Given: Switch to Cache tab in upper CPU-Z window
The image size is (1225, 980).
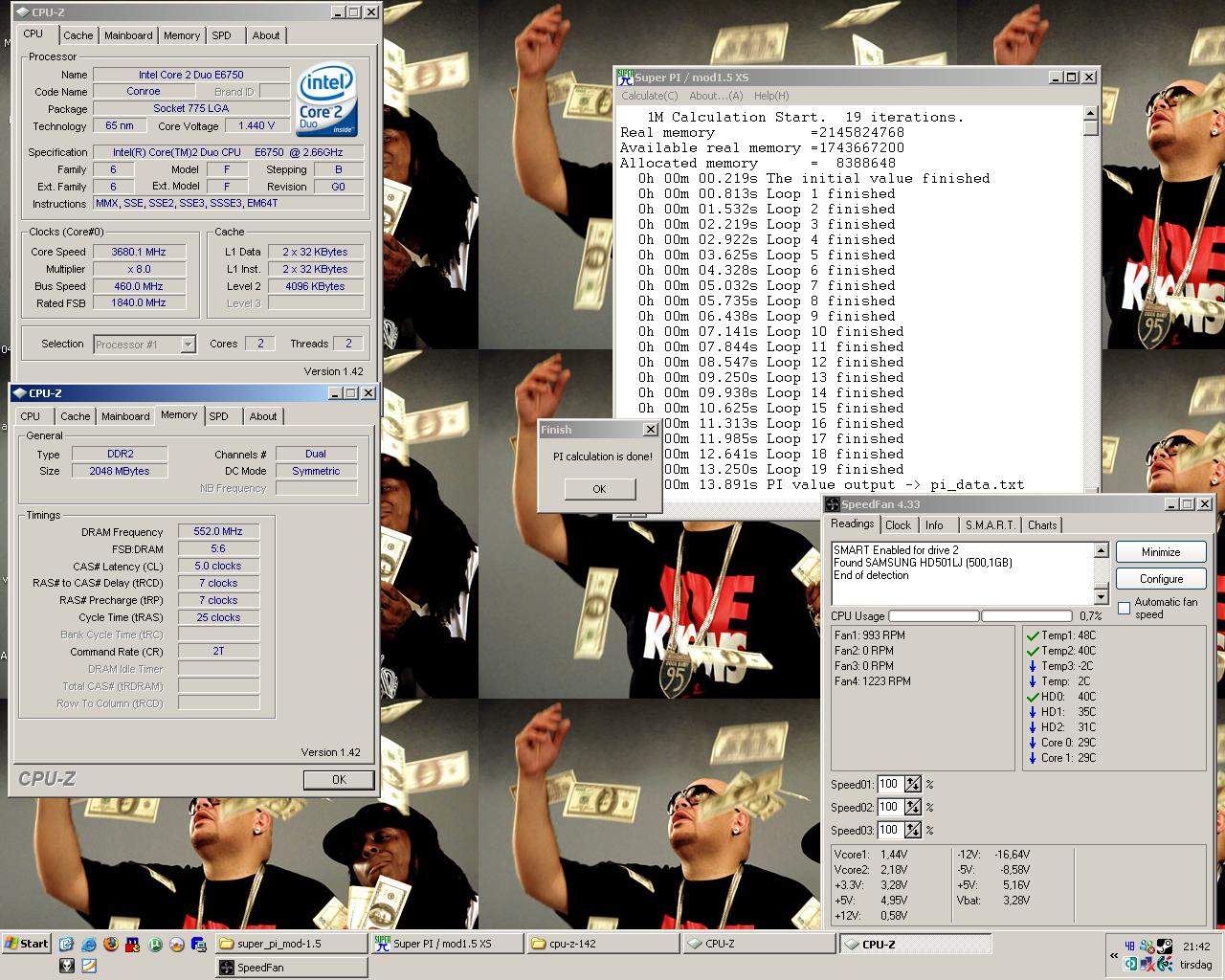Looking at the screenshot, I should pyautogui.click(x=78, y=35).
